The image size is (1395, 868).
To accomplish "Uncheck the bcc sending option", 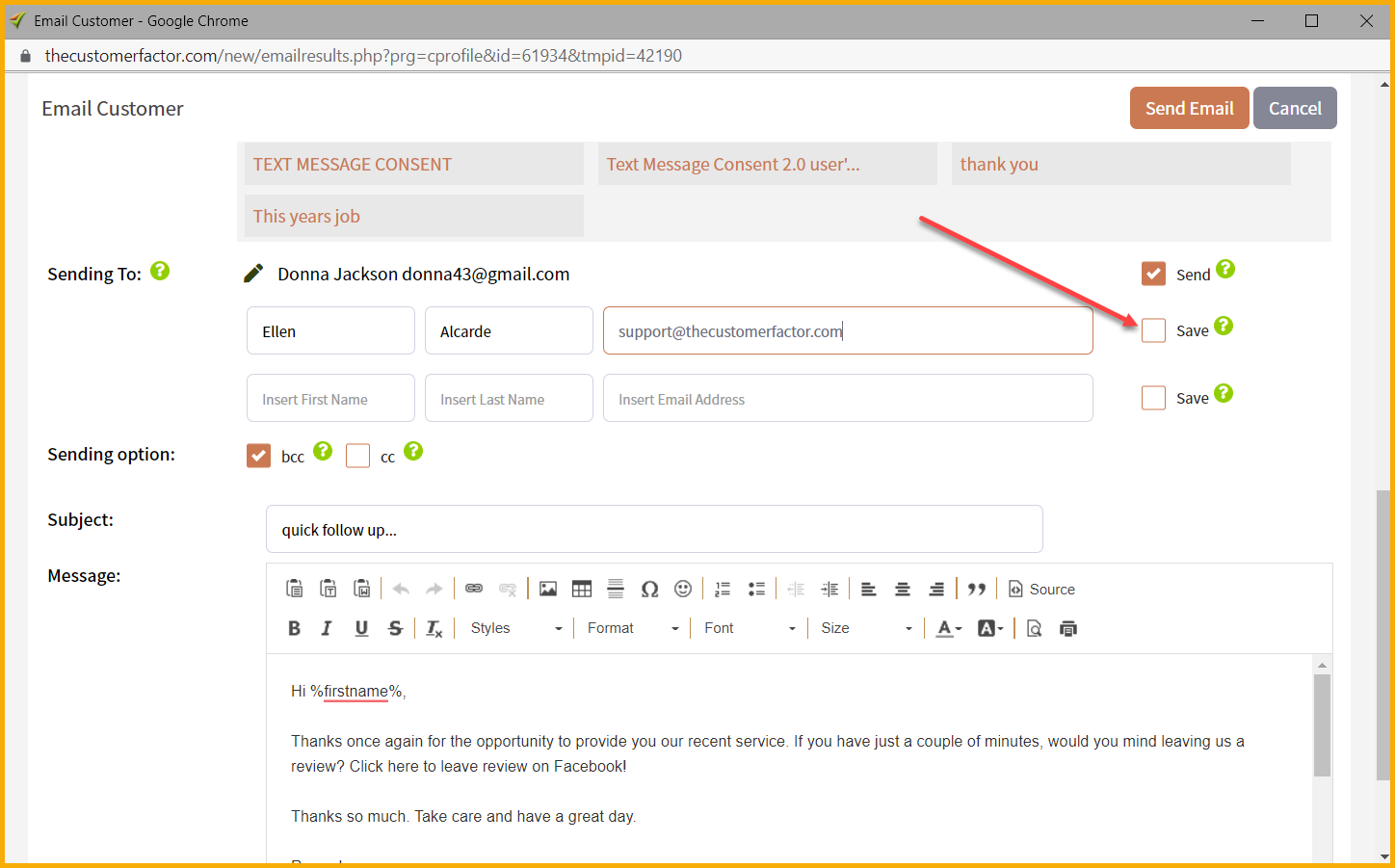I will tap(258, 456).
